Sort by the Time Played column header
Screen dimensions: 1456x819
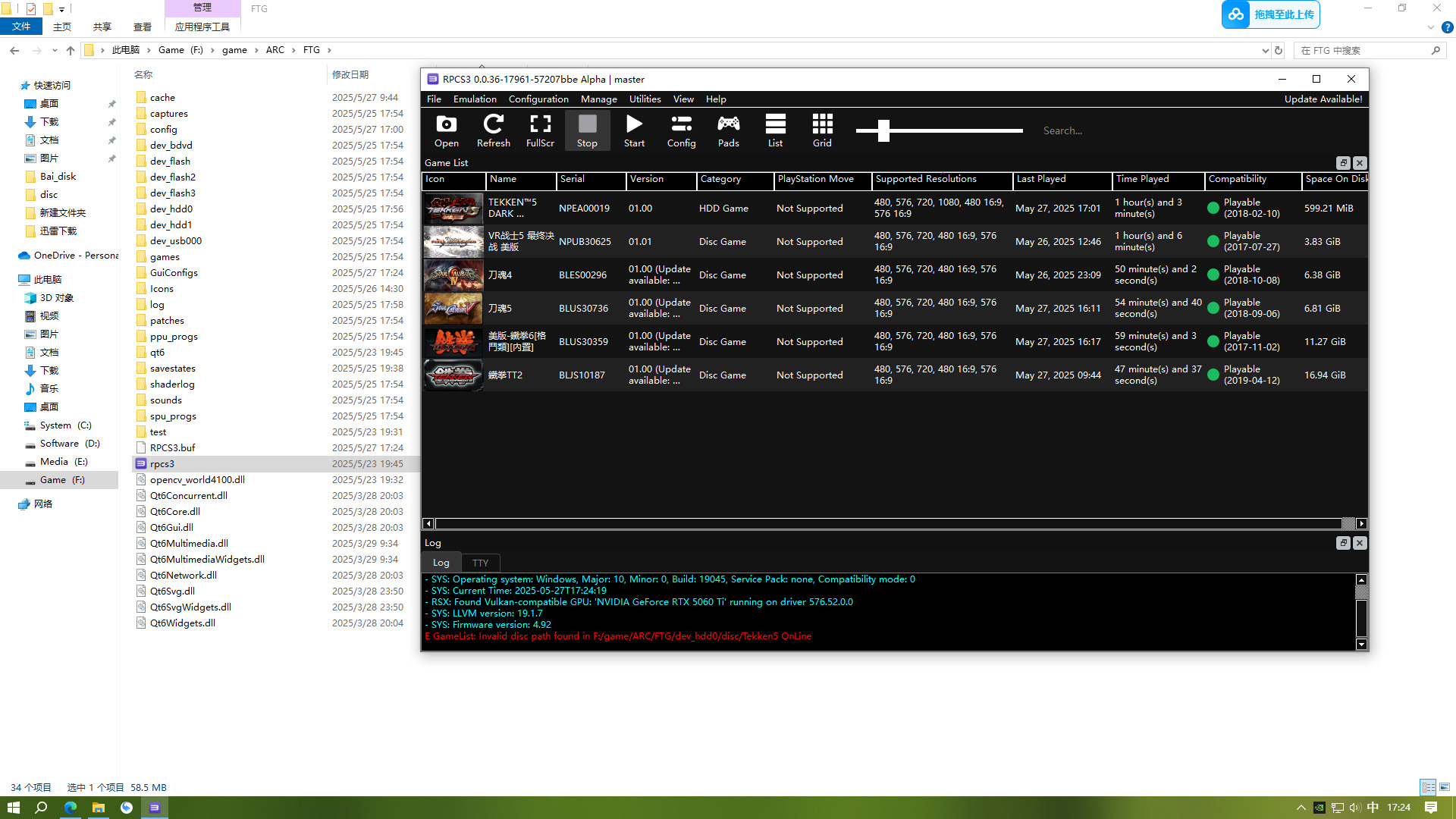1158,180
